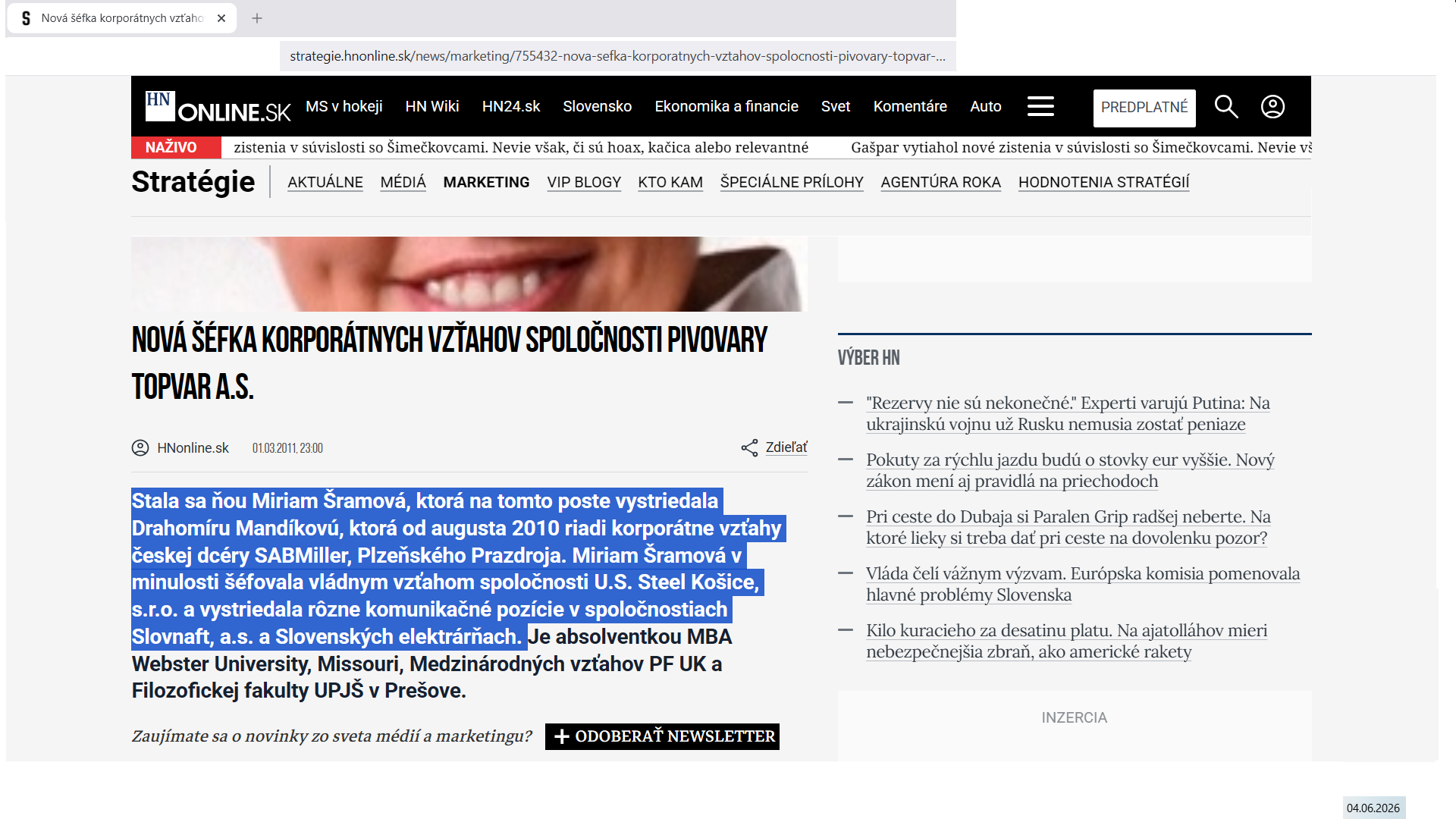Select KTO KAM tab
The height and width of the screenshot is (819, 1456).
pos(670,183)
